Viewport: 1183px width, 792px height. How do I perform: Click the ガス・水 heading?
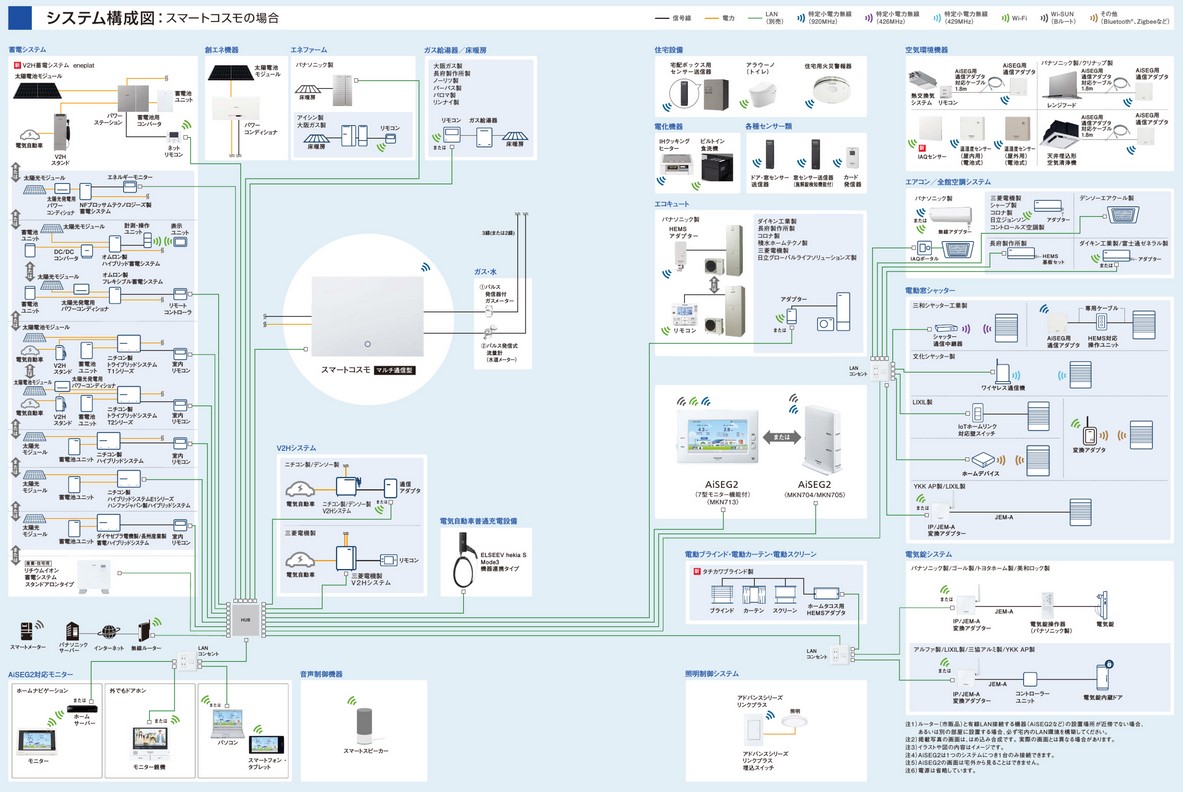pos(485,272)
